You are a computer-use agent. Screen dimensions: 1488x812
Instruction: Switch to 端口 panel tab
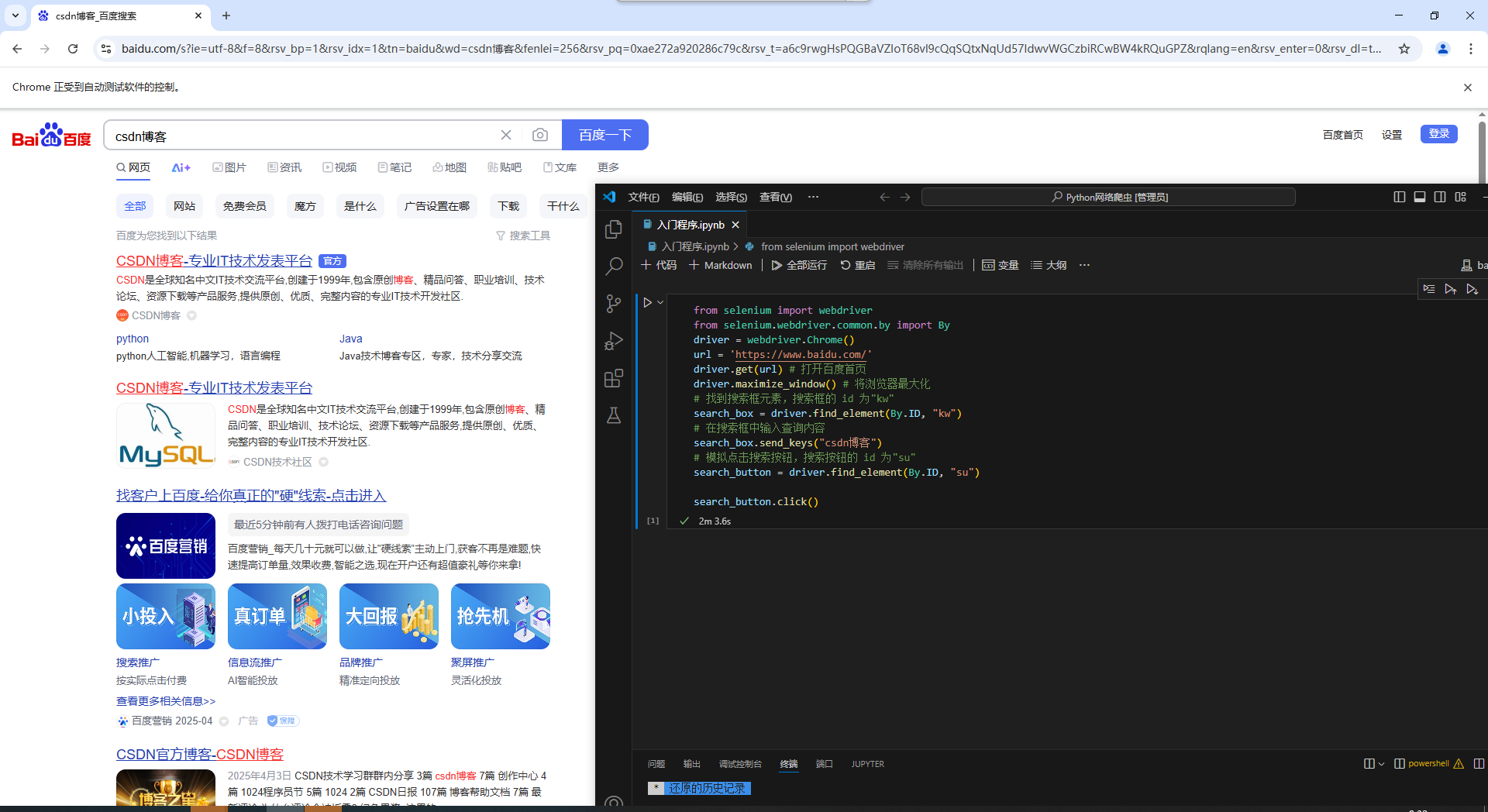825,764
